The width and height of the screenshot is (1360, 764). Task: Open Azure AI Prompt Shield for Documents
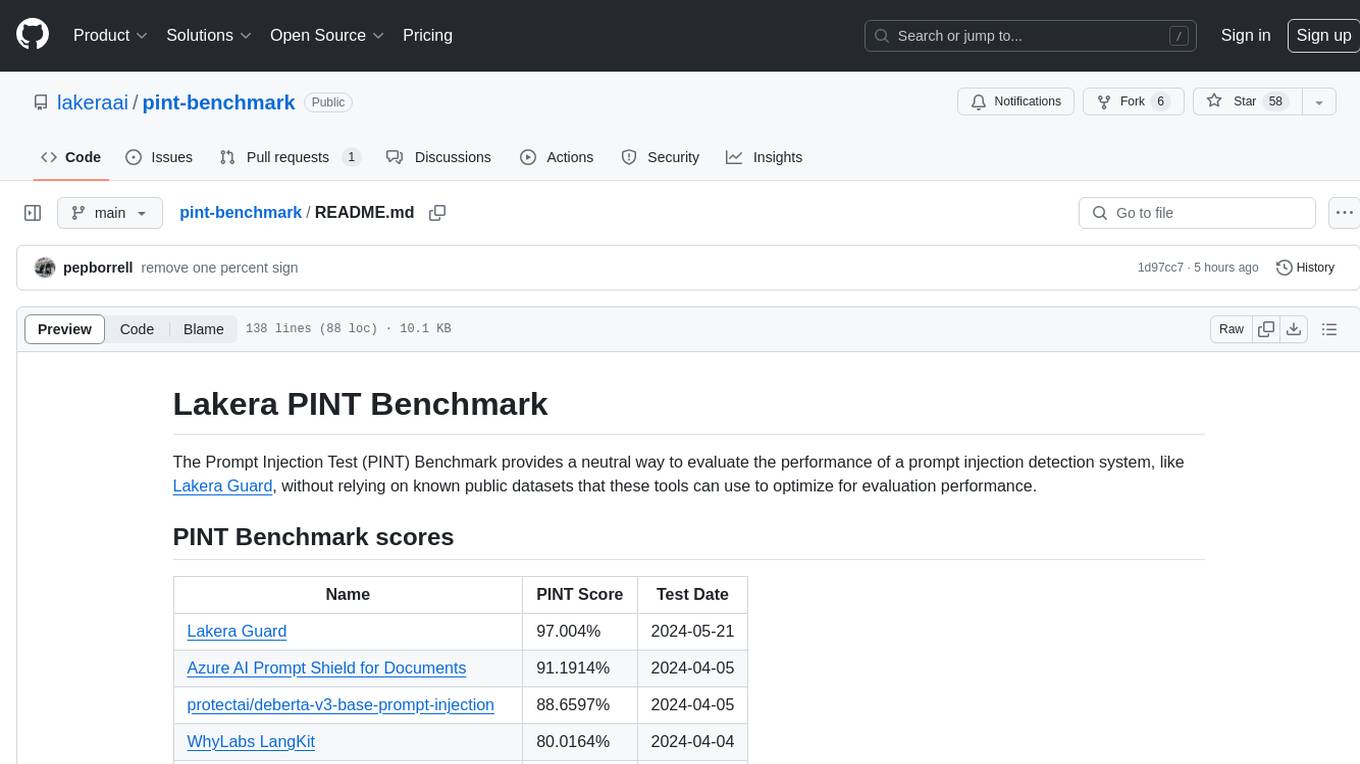pyautogui.click(x=326, y=668)
